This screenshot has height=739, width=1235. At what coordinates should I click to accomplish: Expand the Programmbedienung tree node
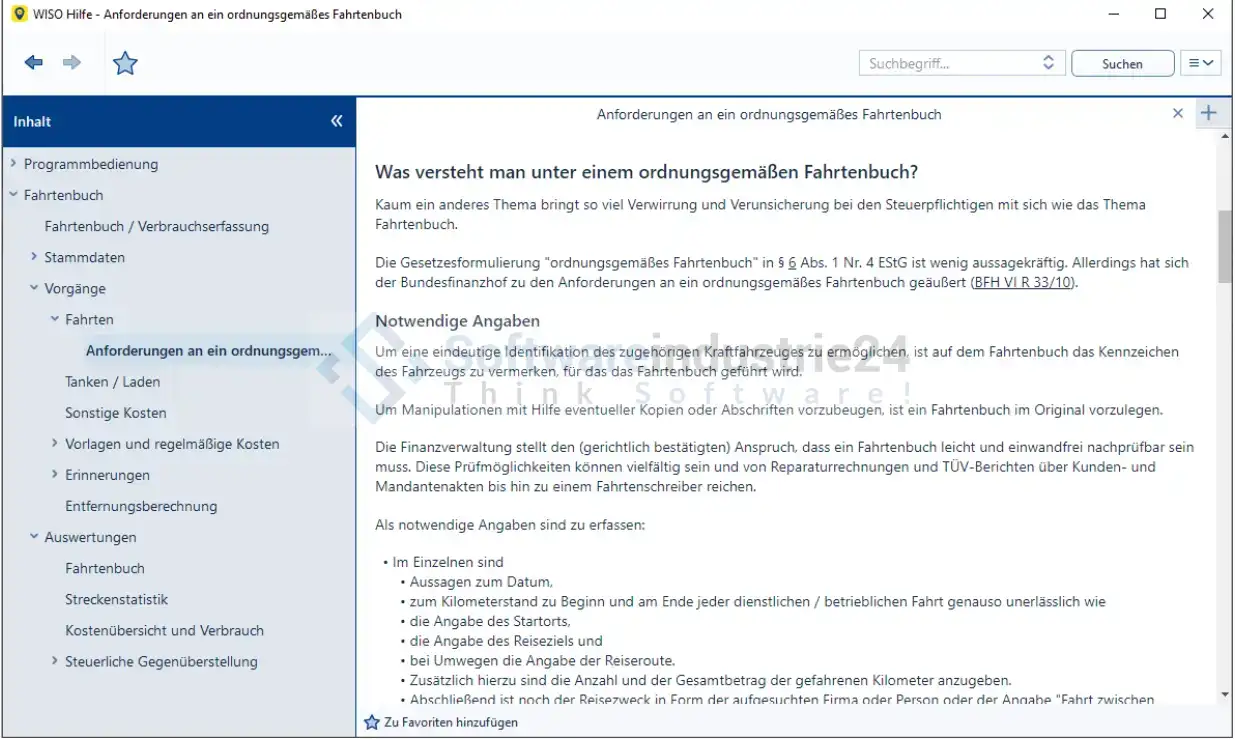click(x=12, y=164)
